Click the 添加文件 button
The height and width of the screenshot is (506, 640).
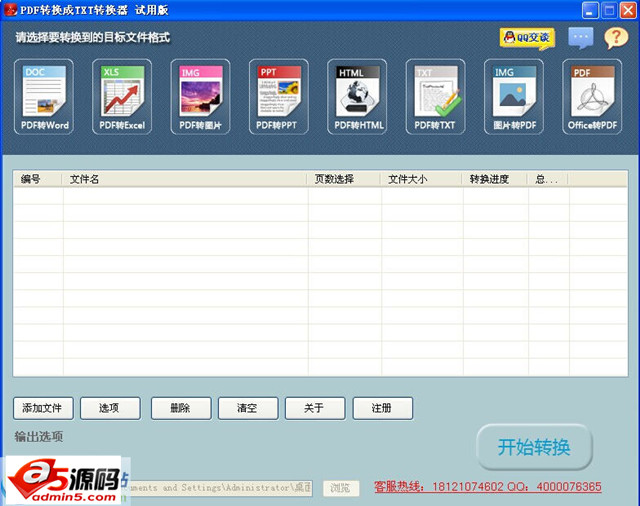(x=43, y=408)
